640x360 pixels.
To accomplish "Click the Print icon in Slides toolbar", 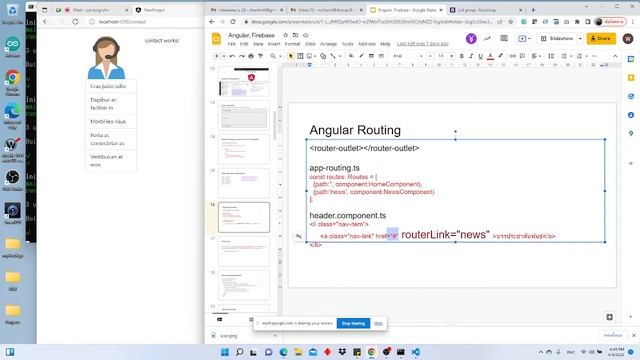I will click(251, 56).
